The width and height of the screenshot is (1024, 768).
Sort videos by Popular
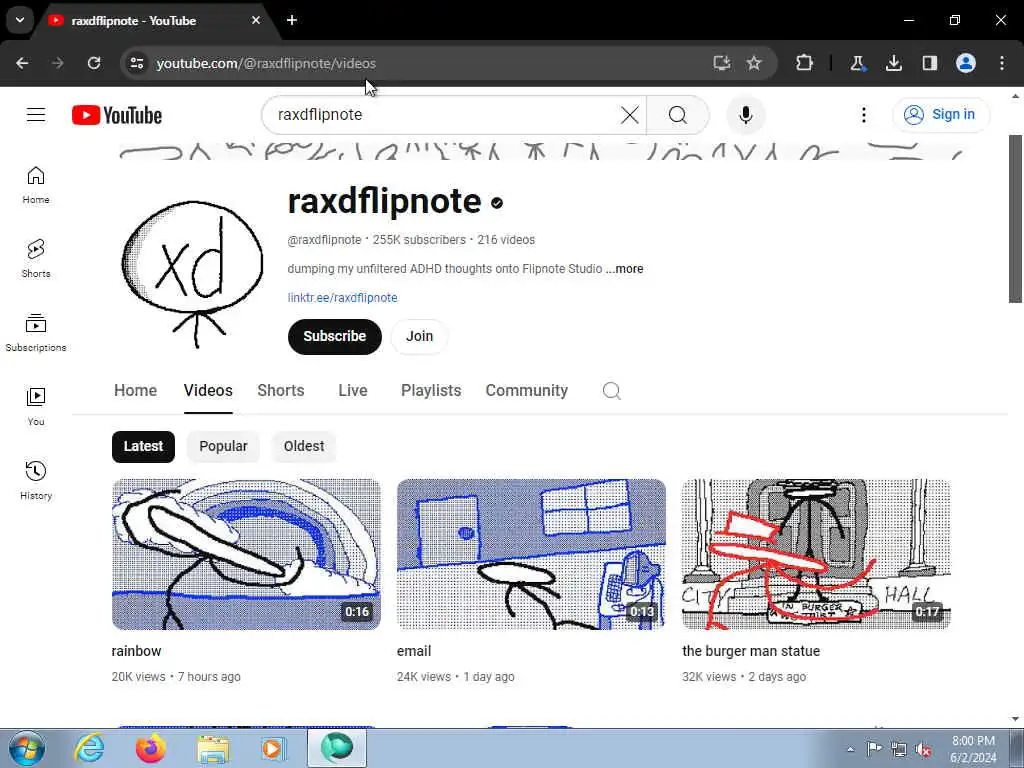click(223, 447)
